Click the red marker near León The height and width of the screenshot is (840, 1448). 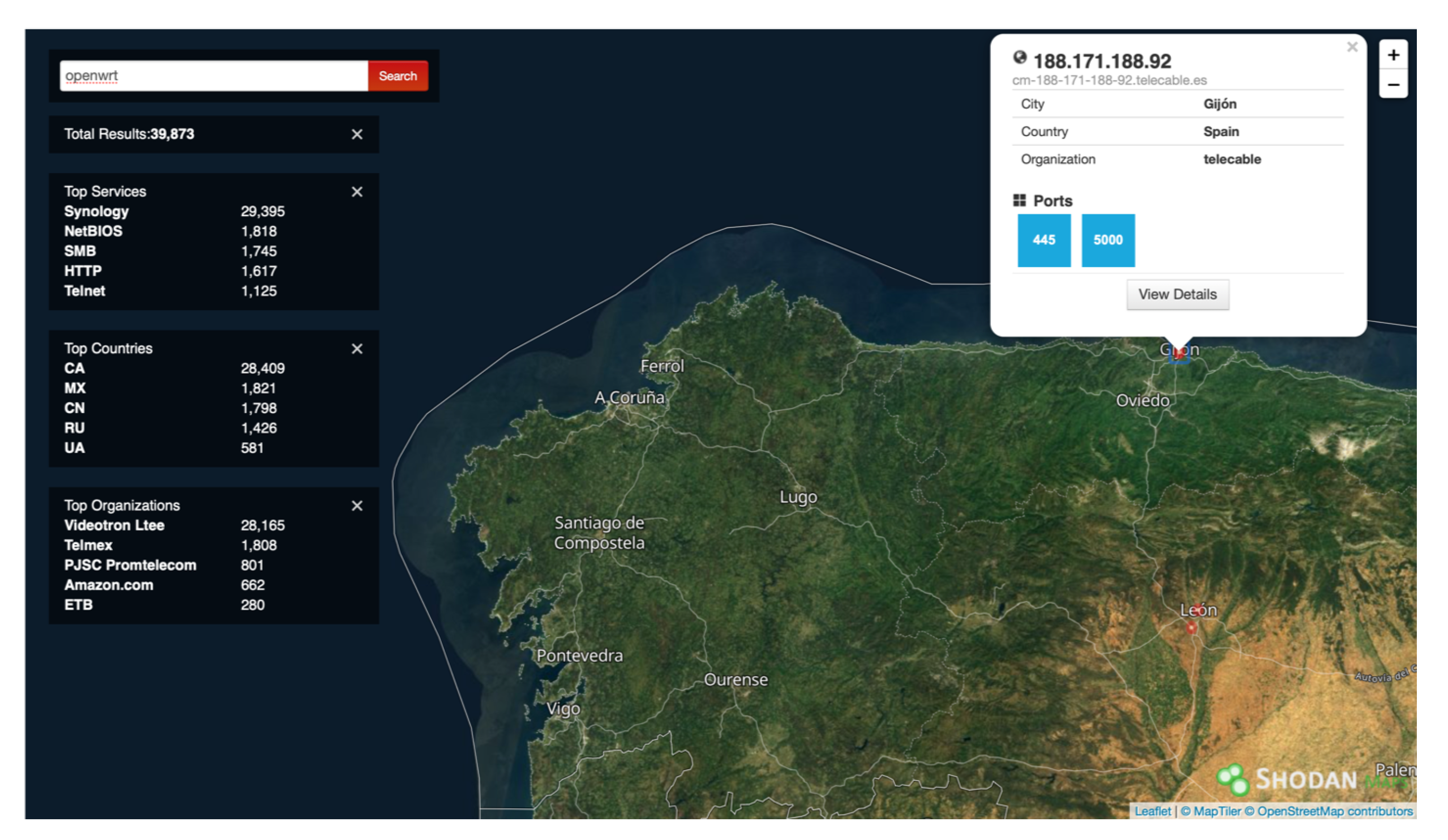click(x=1191, y=628)
